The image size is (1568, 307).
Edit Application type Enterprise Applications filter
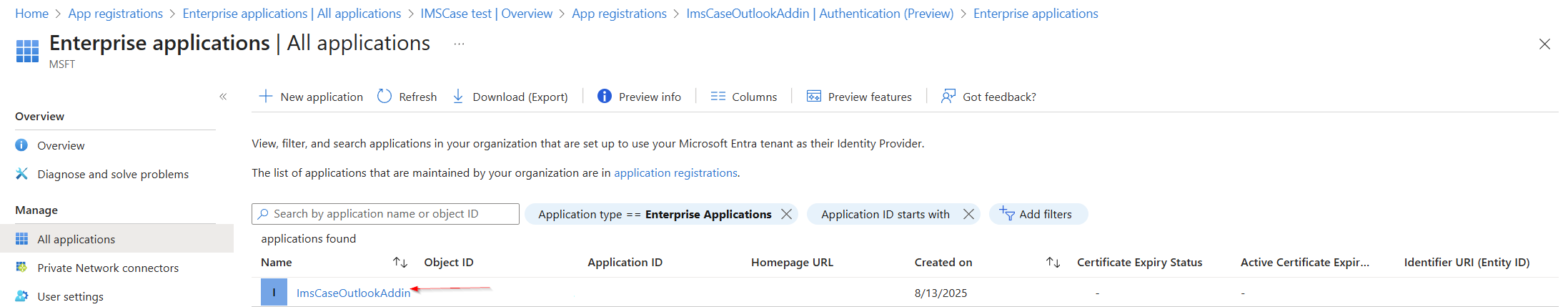point(655,214)
